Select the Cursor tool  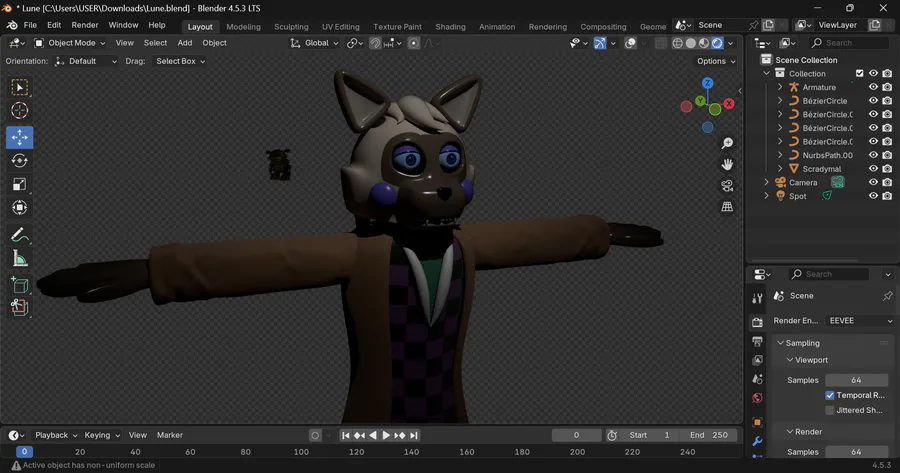tap(20, 110)
